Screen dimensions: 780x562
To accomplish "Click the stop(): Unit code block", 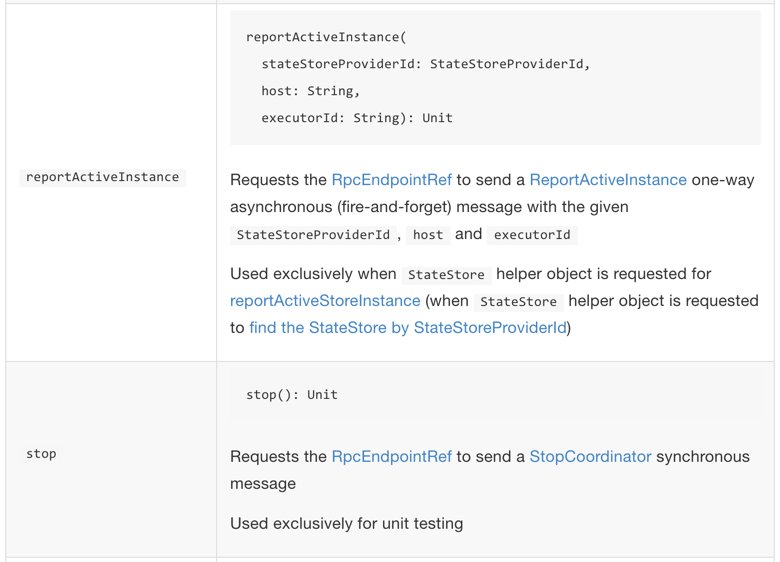I will (x=292, y=394).
